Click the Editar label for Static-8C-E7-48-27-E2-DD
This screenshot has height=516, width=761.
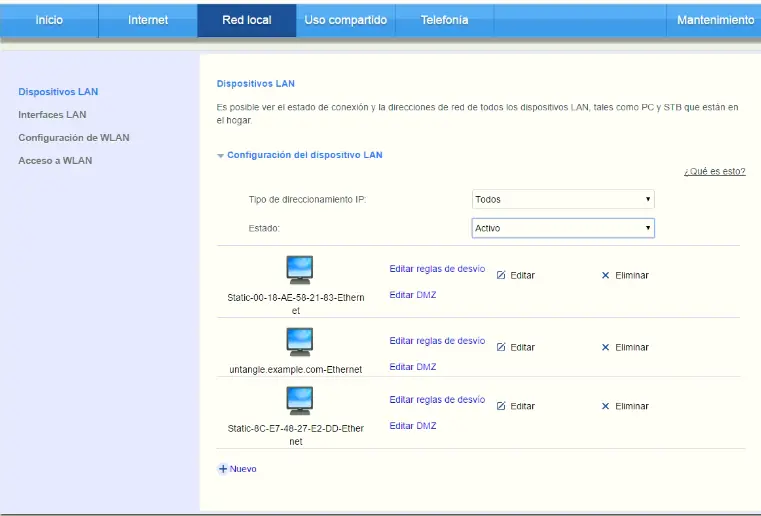coord(523,406)
